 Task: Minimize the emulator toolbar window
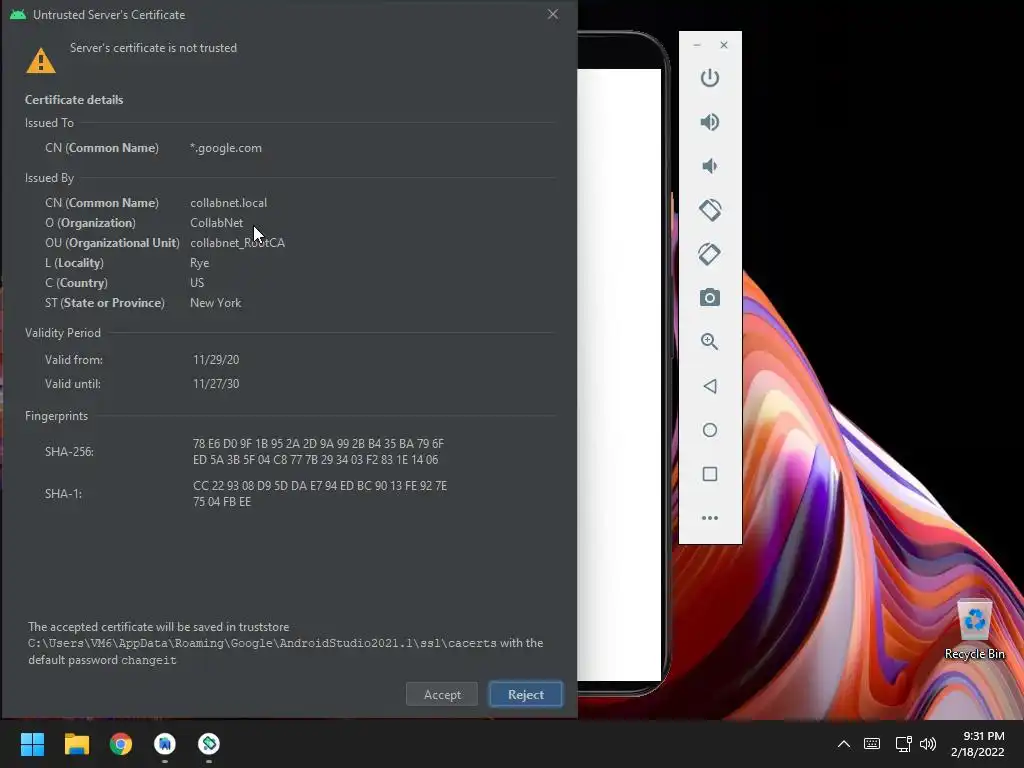coord(697,45)
